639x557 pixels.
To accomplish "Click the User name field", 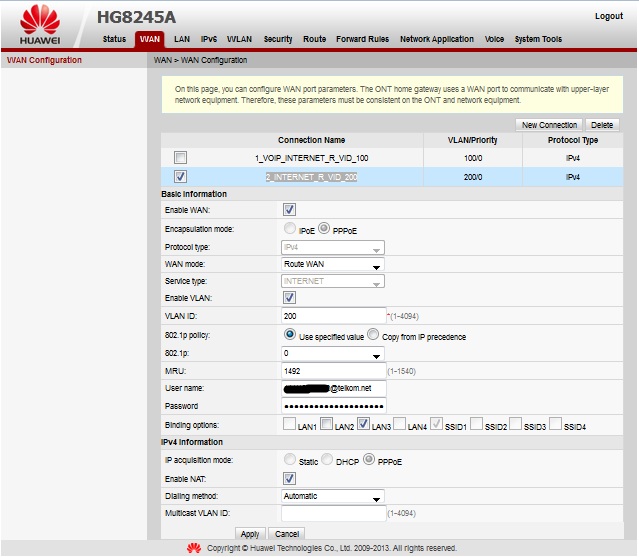I will click(333, 388).
